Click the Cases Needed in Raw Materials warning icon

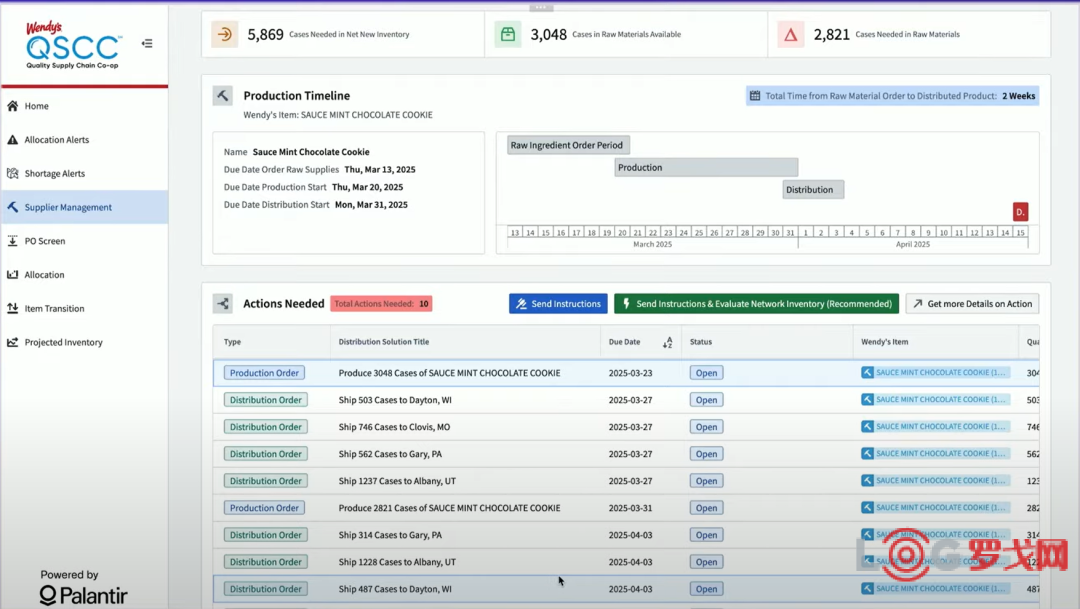tap(791, 34)
